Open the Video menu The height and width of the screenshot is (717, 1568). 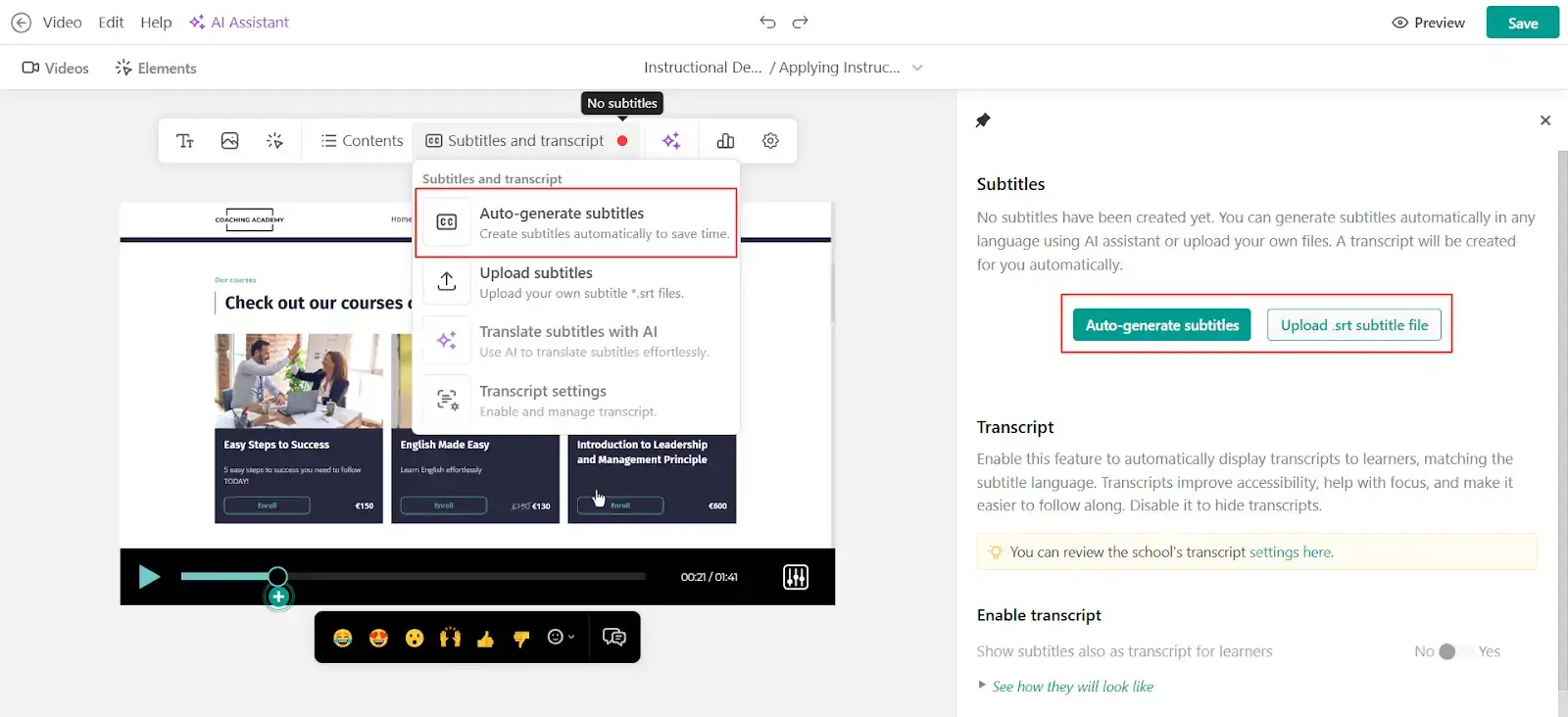pos(62,23)
